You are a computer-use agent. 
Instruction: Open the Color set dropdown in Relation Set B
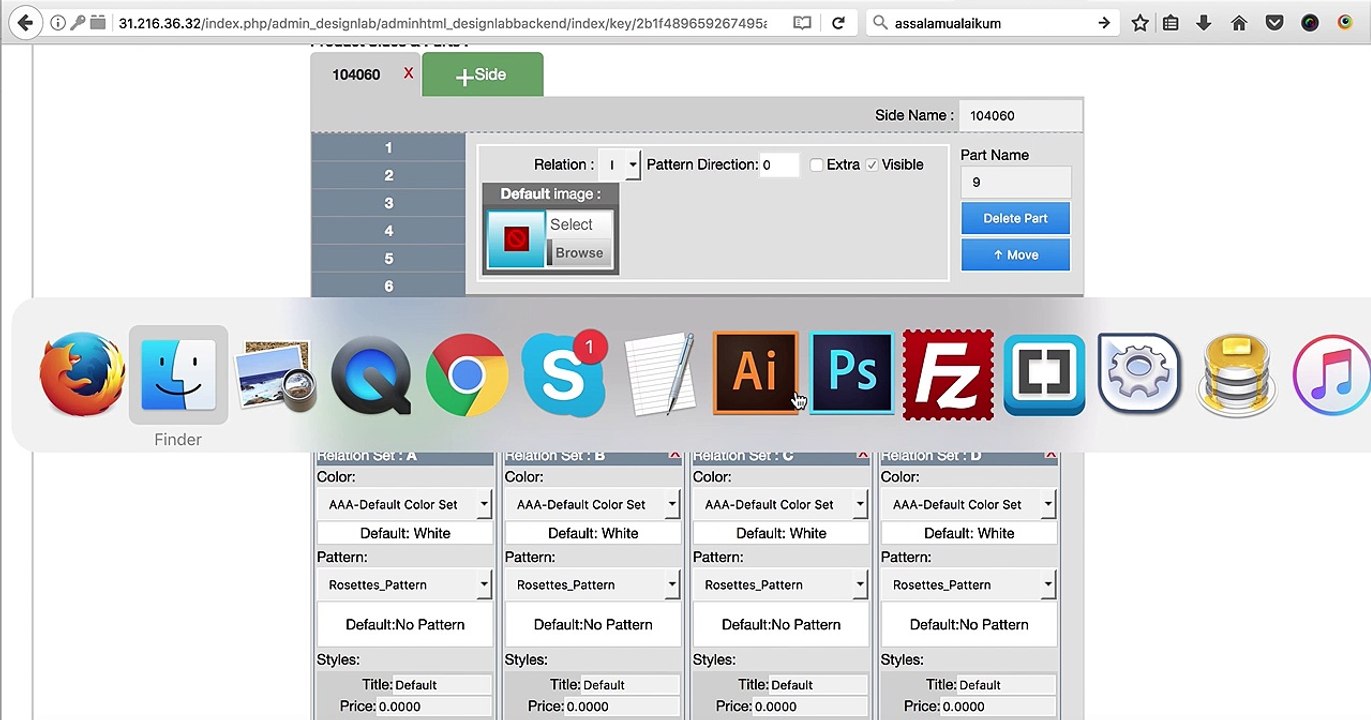[593, 505]
